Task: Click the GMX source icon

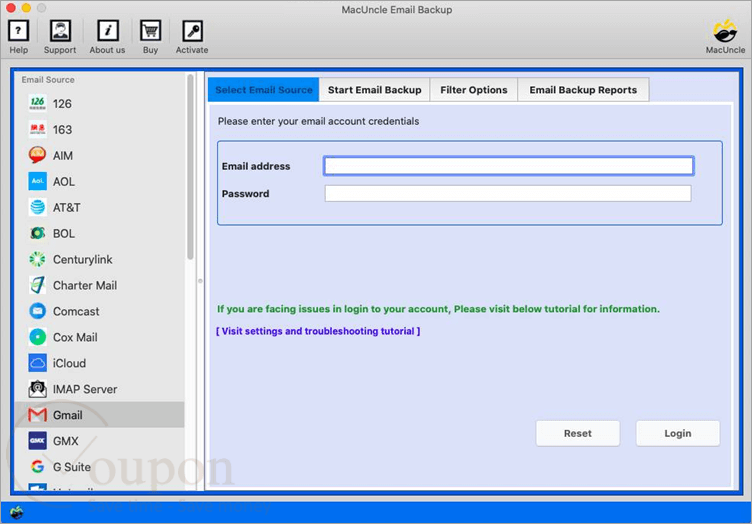Action: (x=37, y=441)
